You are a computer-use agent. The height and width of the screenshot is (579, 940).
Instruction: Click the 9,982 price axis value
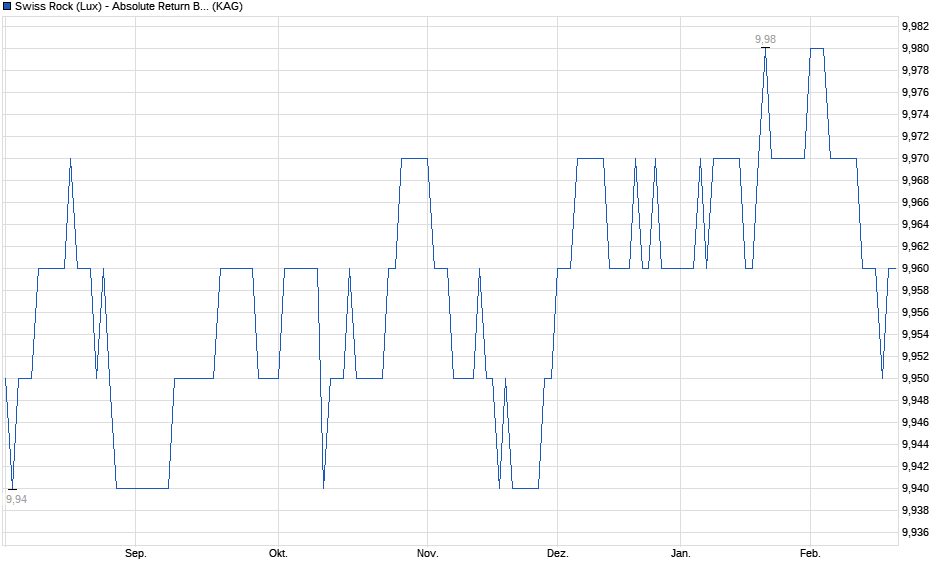tap(915, 25)
